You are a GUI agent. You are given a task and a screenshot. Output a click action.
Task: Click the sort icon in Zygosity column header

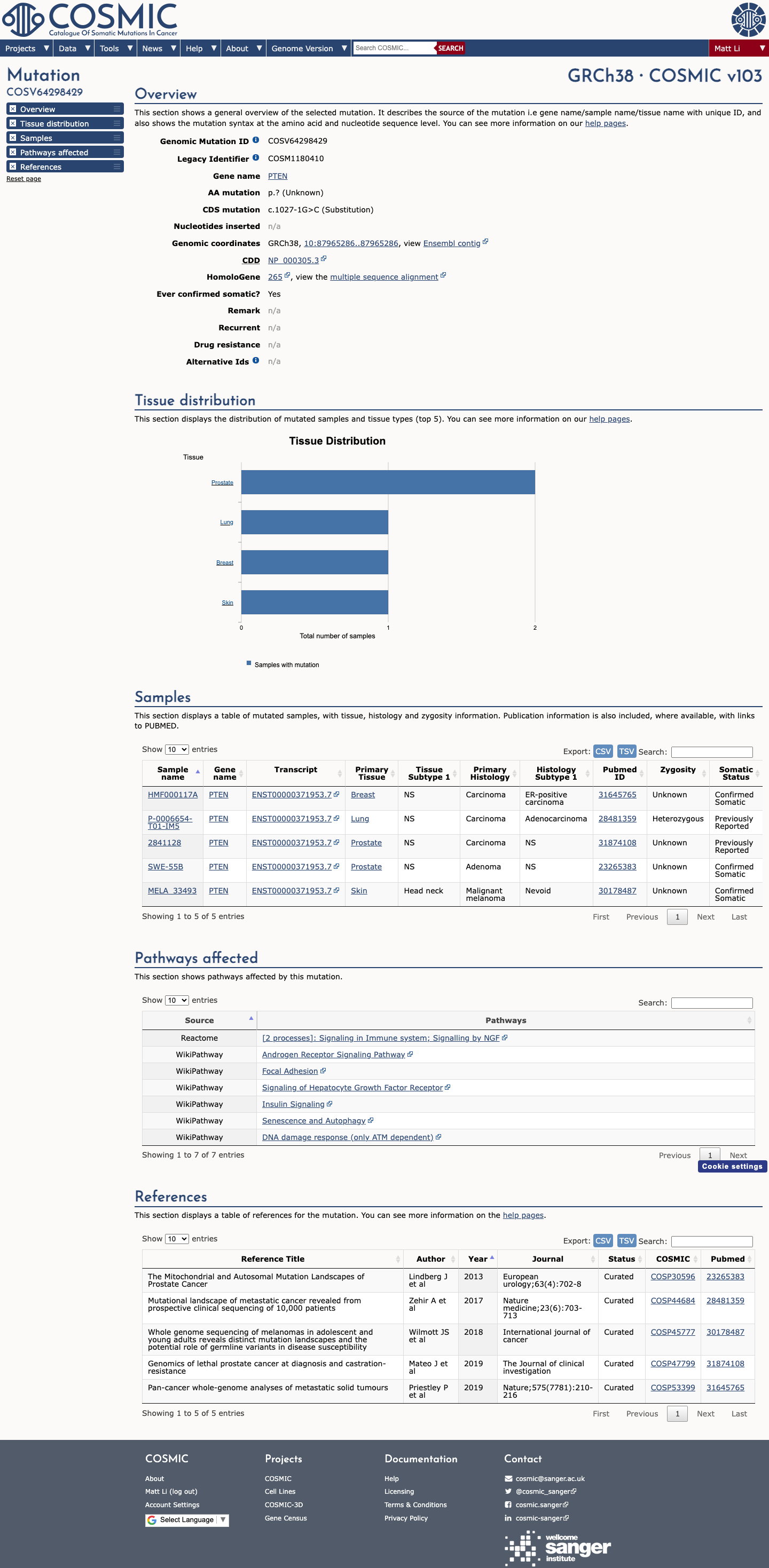pyautogui.click(x=704, y=774)
